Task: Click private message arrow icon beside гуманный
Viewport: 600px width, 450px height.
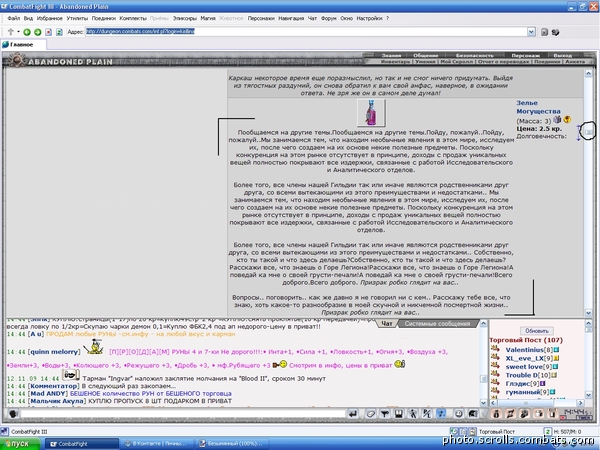Action: click(x=495, y=391)
